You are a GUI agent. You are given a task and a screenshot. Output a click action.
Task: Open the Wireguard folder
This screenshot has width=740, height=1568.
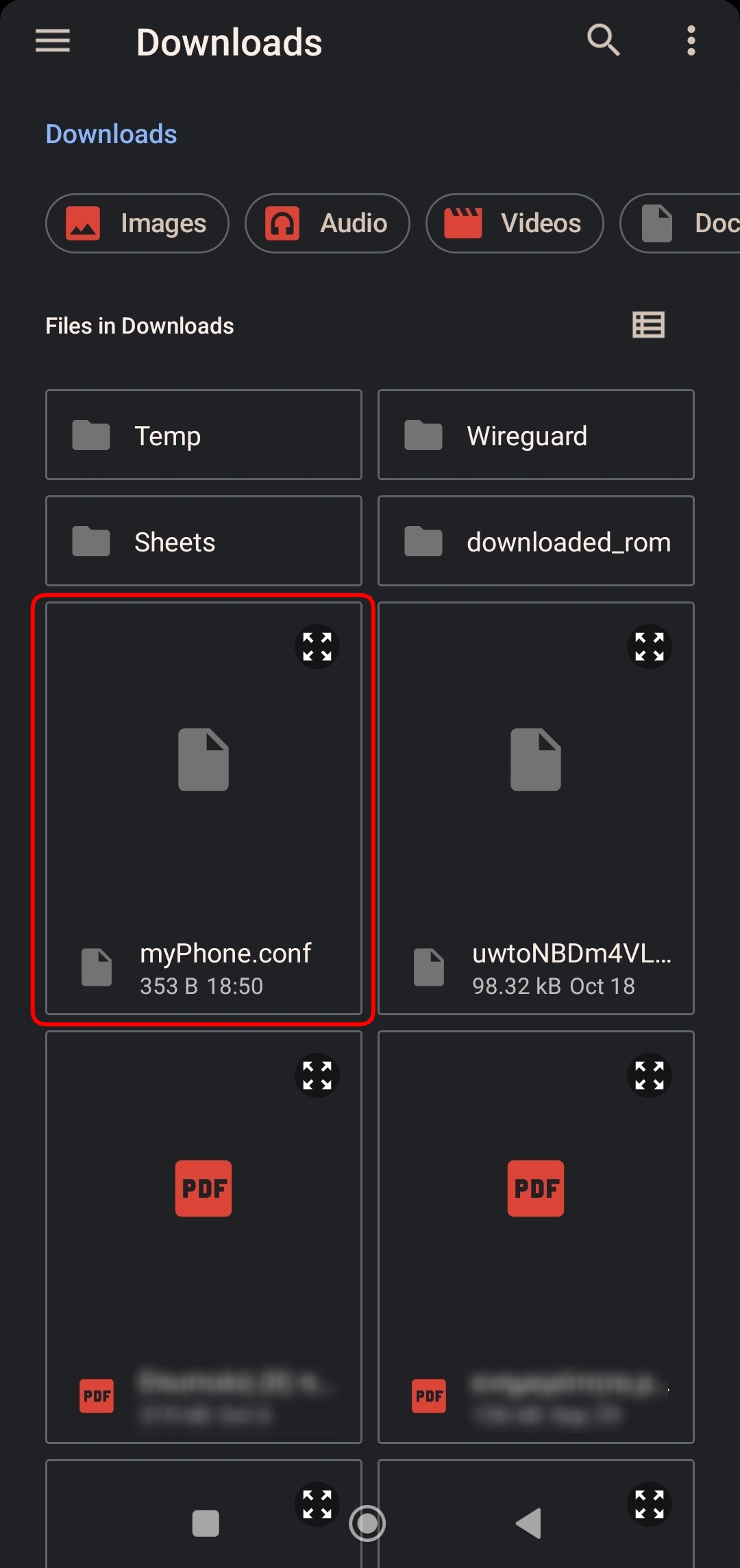[536, 435]
